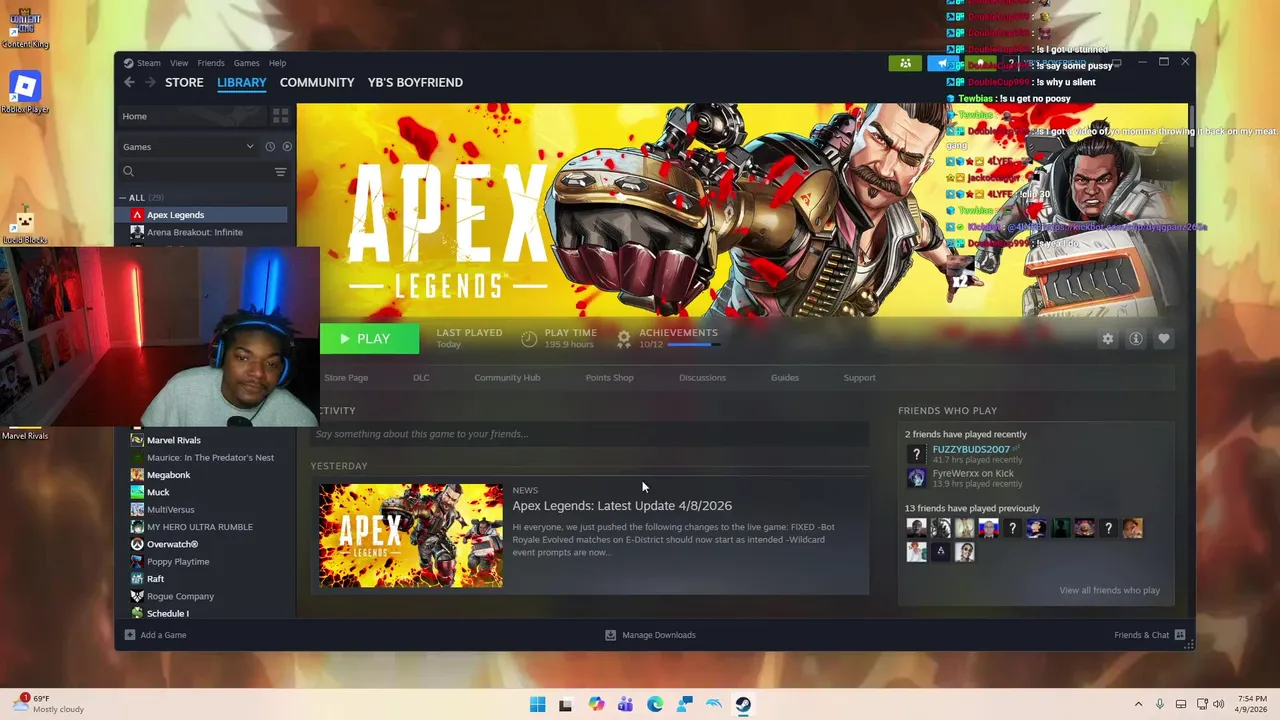The height and width of the screenshot is (720, 1280).
Task: Click the MultiVersus game icon
Action: [137, 510]
